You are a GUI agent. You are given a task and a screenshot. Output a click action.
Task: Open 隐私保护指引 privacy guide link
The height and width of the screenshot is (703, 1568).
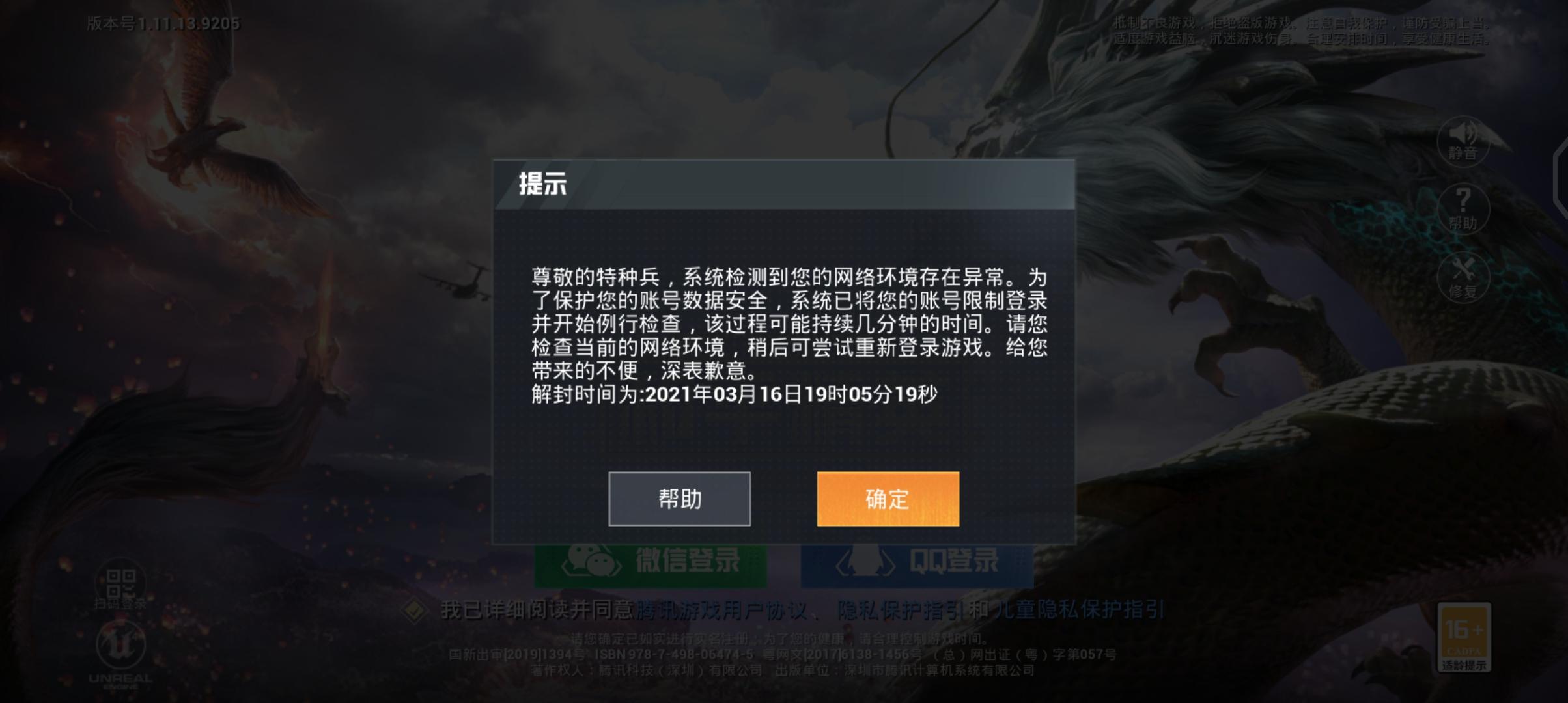(x=901, y=610)
